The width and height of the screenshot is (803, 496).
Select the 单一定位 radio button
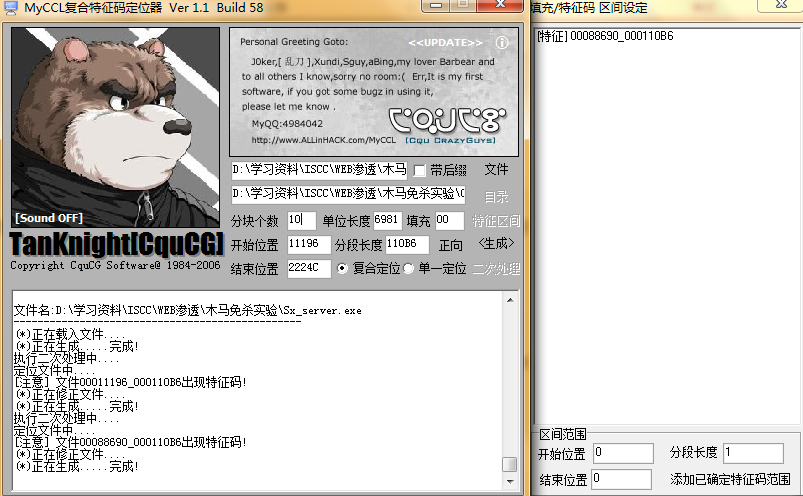pos(408,268)
